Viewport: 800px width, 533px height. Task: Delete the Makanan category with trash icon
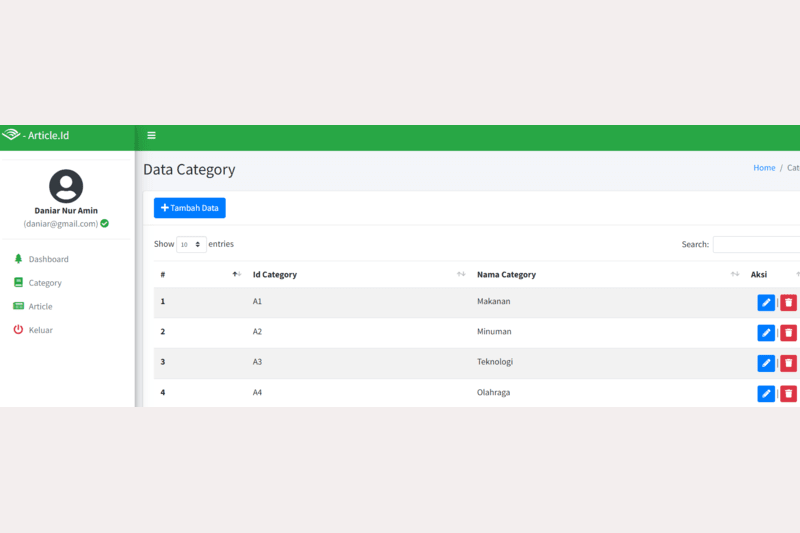tap(788, 303)
